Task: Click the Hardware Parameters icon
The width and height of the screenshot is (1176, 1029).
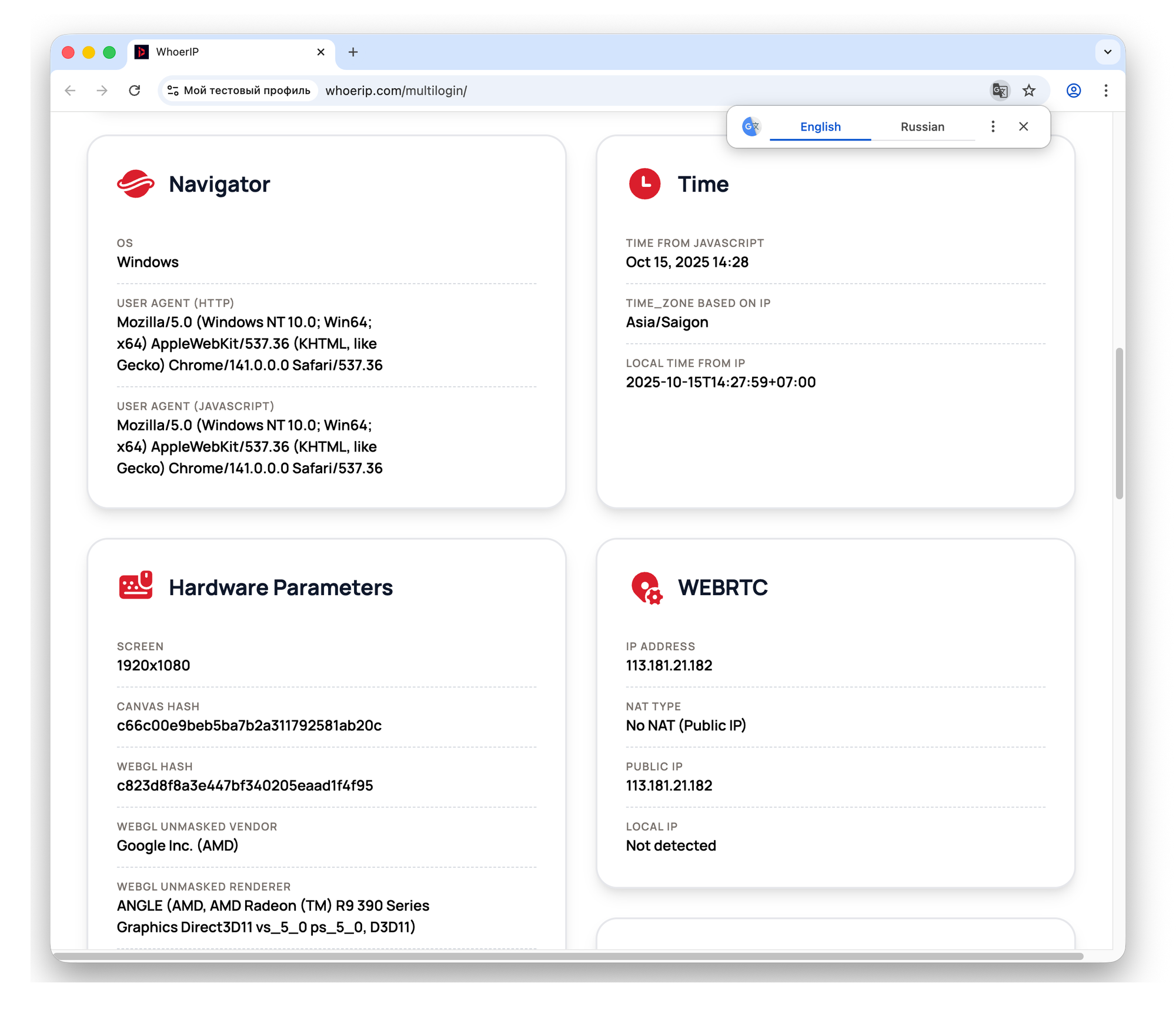Action: click(135, 586)
